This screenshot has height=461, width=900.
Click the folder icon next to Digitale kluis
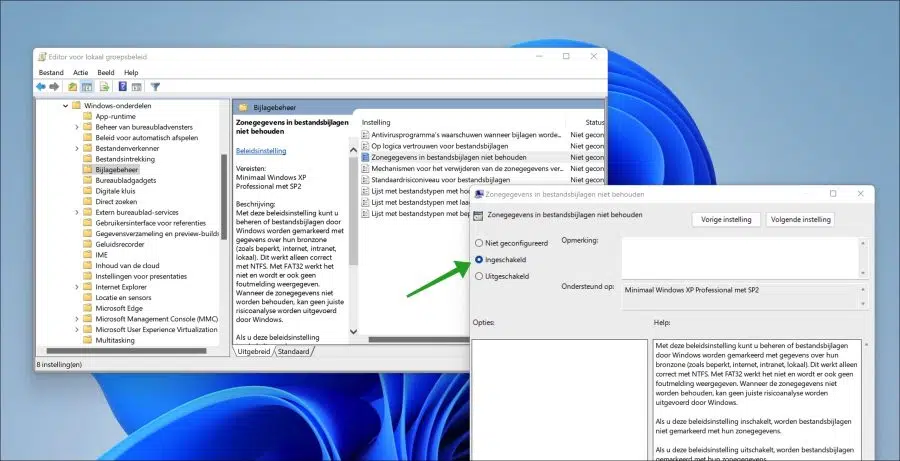click(87, 191)
